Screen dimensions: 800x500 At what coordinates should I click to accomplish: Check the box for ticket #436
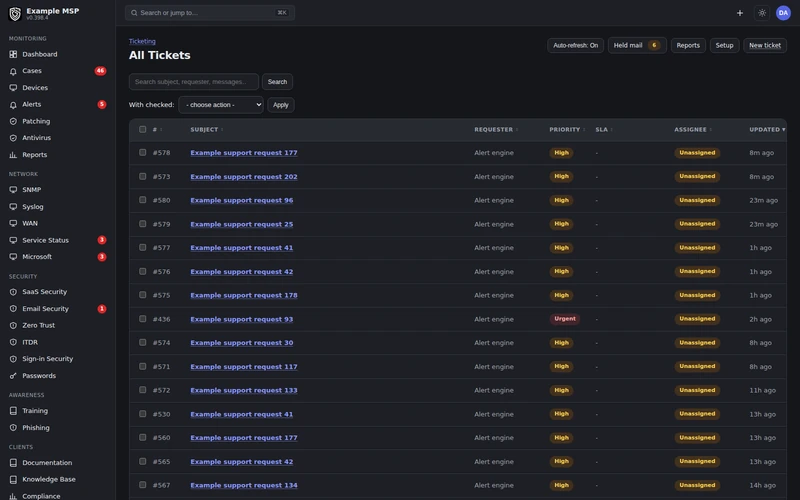pyautogui.click(x=142, y=319)
